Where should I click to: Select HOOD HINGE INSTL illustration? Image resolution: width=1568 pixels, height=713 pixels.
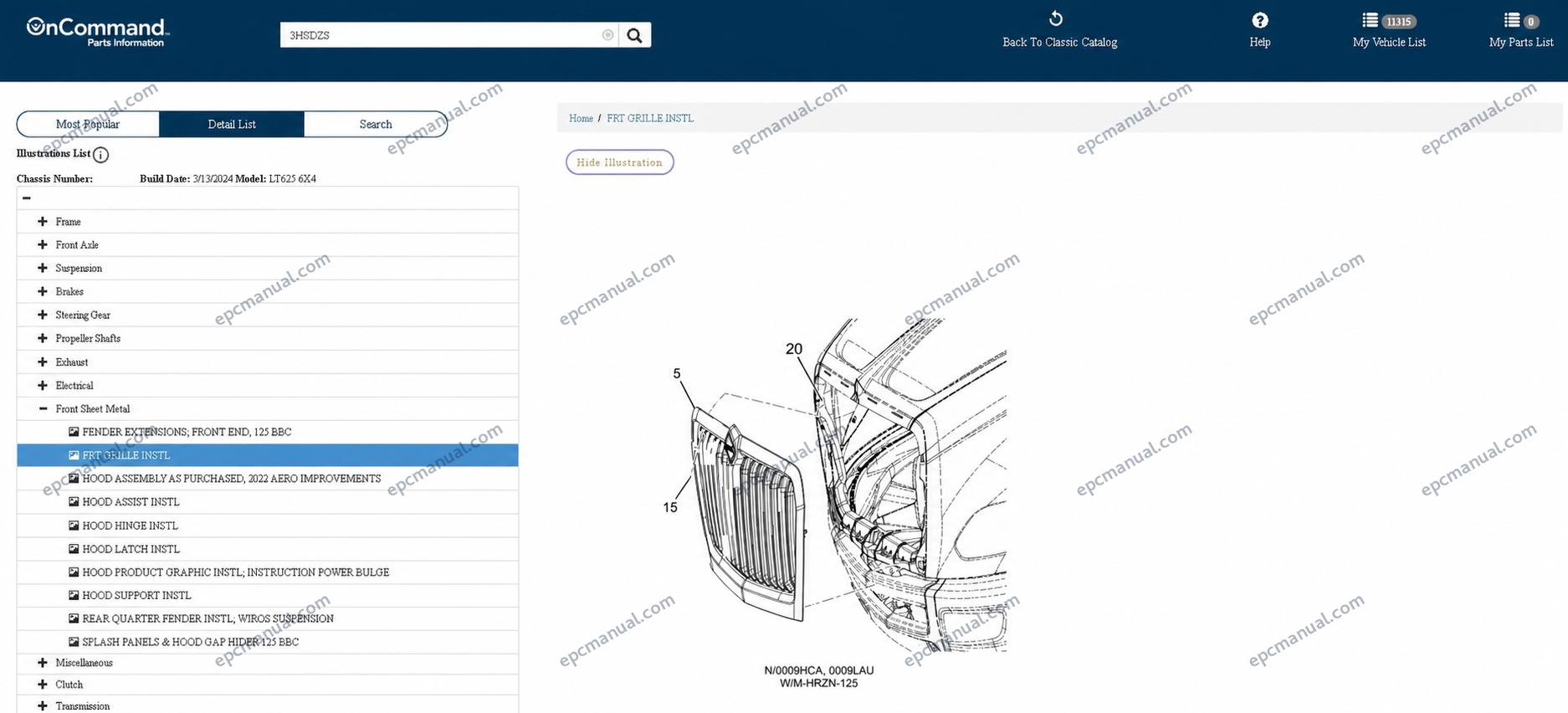[x=130, y=526]
